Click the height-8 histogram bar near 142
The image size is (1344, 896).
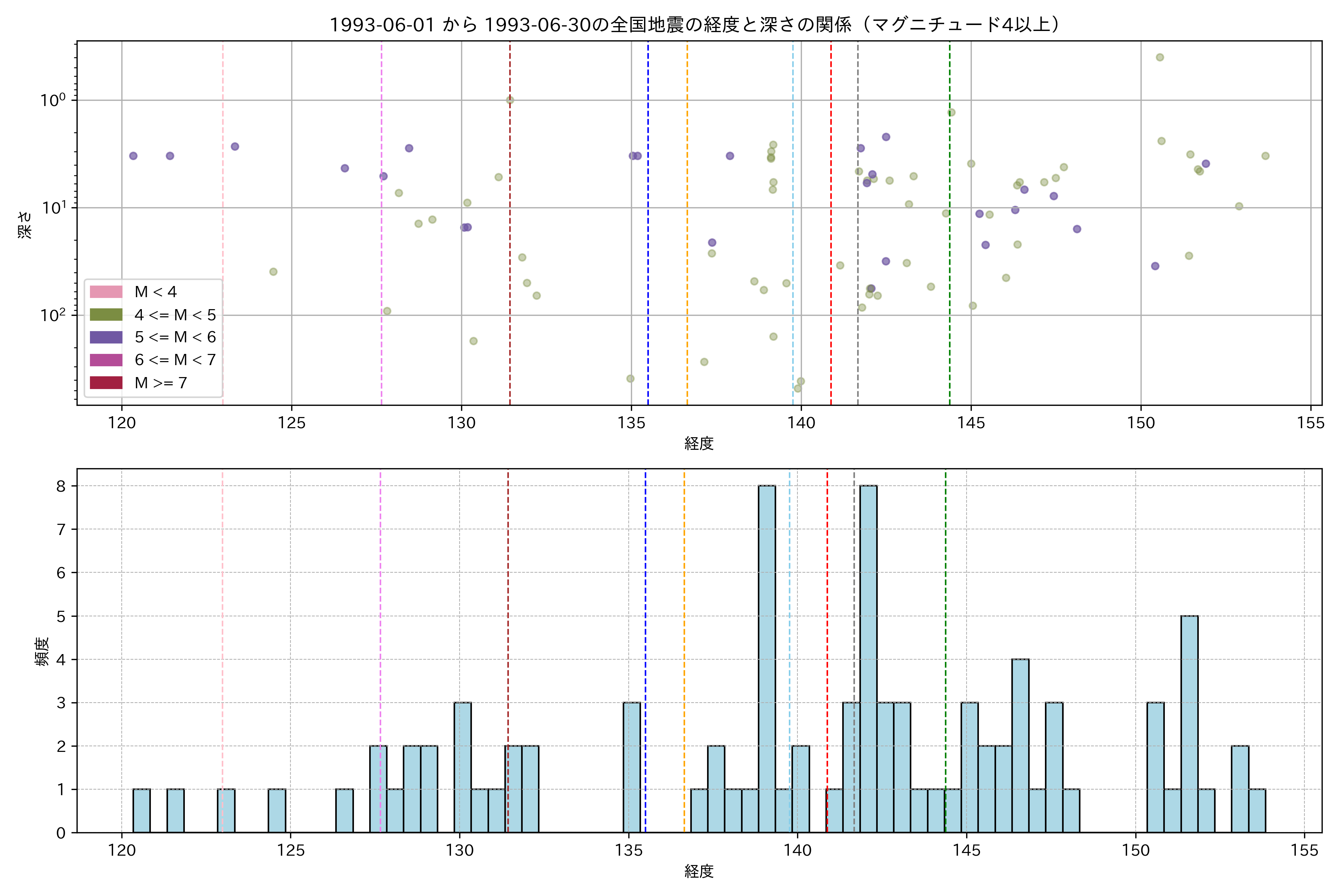point(868,659)
